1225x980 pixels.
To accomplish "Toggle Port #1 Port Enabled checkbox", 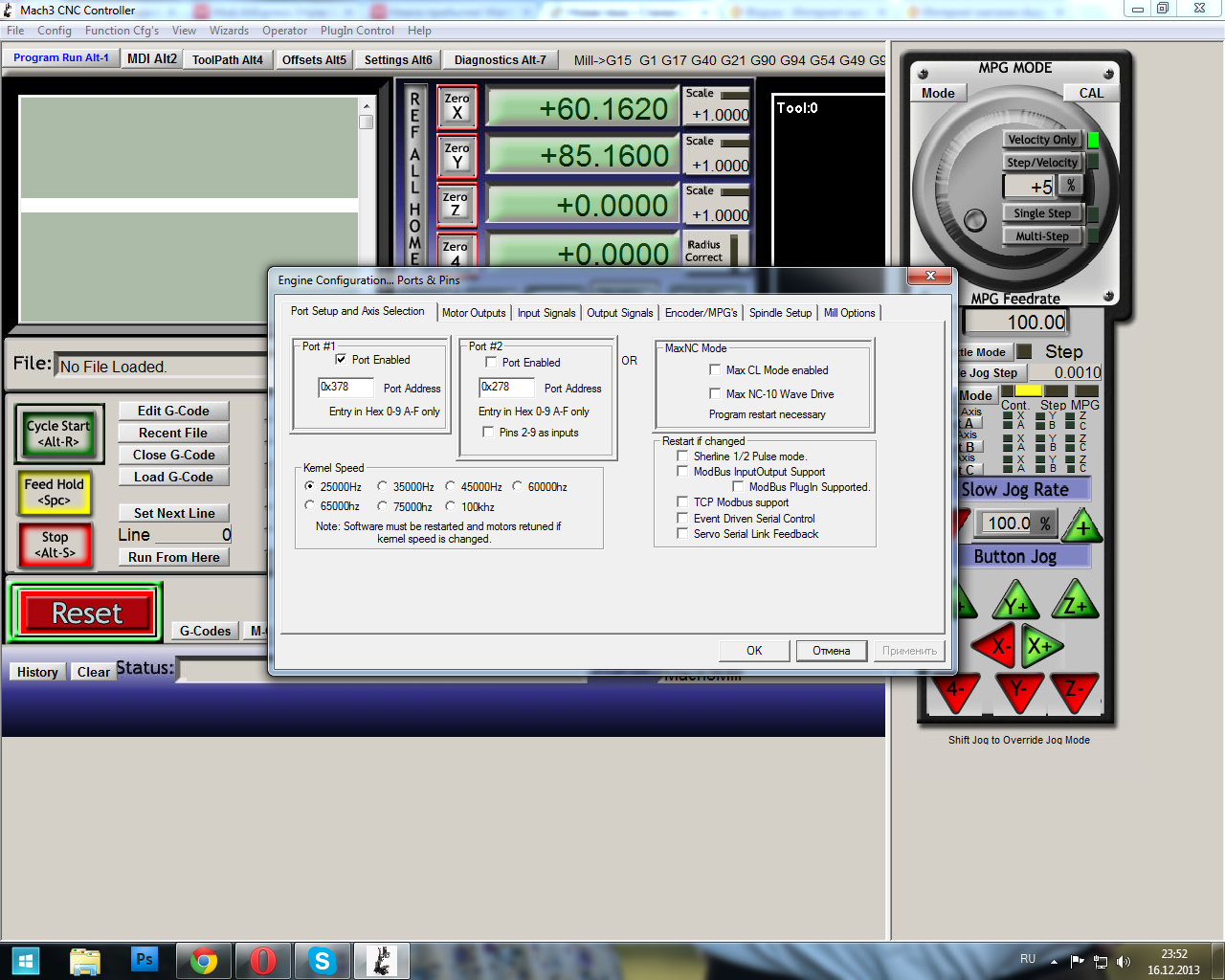I will (341, 360).
